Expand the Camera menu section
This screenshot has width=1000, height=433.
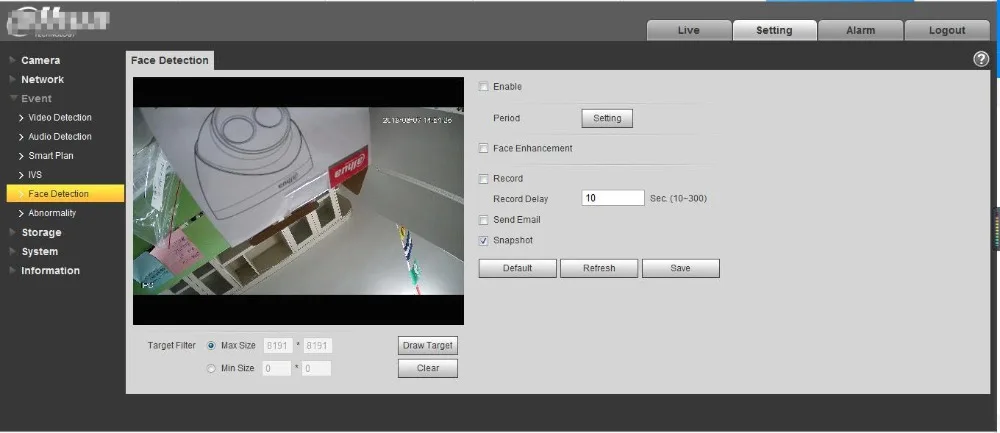click(x=40, y=61)
